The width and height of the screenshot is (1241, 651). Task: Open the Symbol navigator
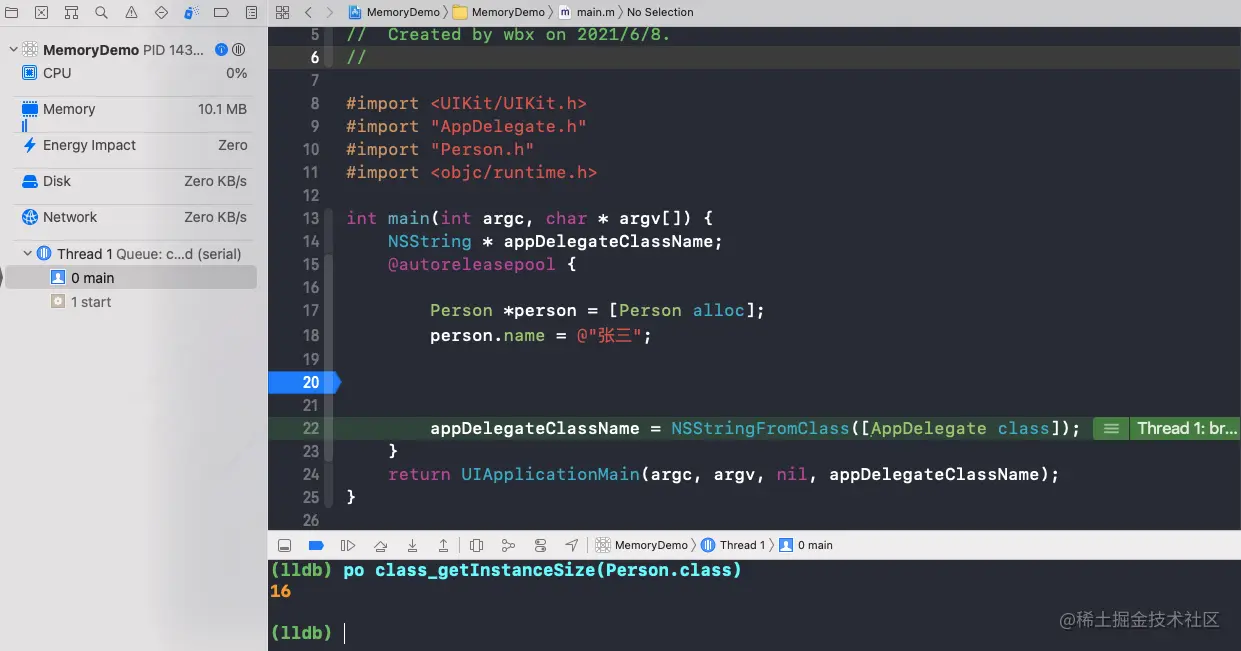71,12
